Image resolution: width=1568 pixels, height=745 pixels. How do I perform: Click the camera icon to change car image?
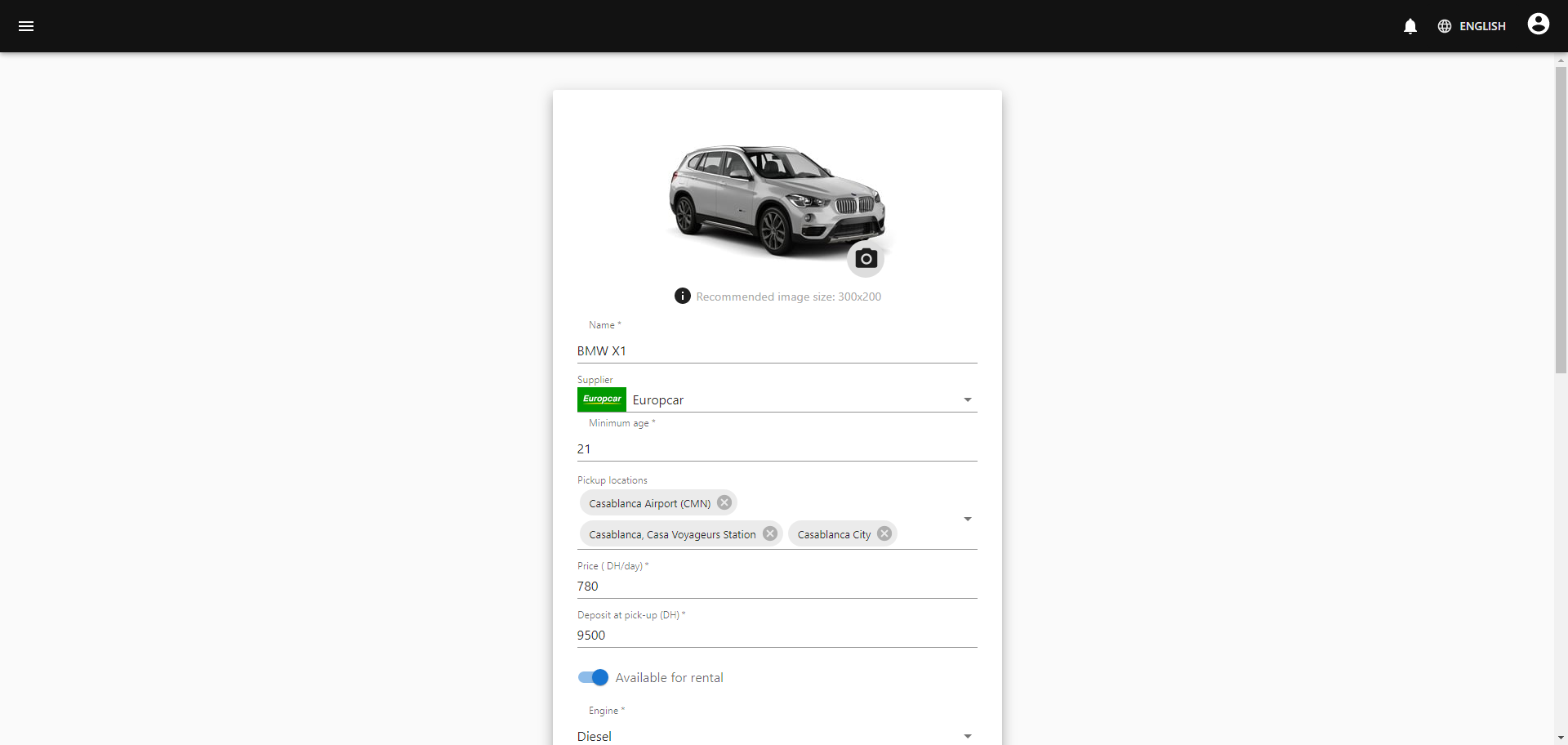(x=866, y=259)
